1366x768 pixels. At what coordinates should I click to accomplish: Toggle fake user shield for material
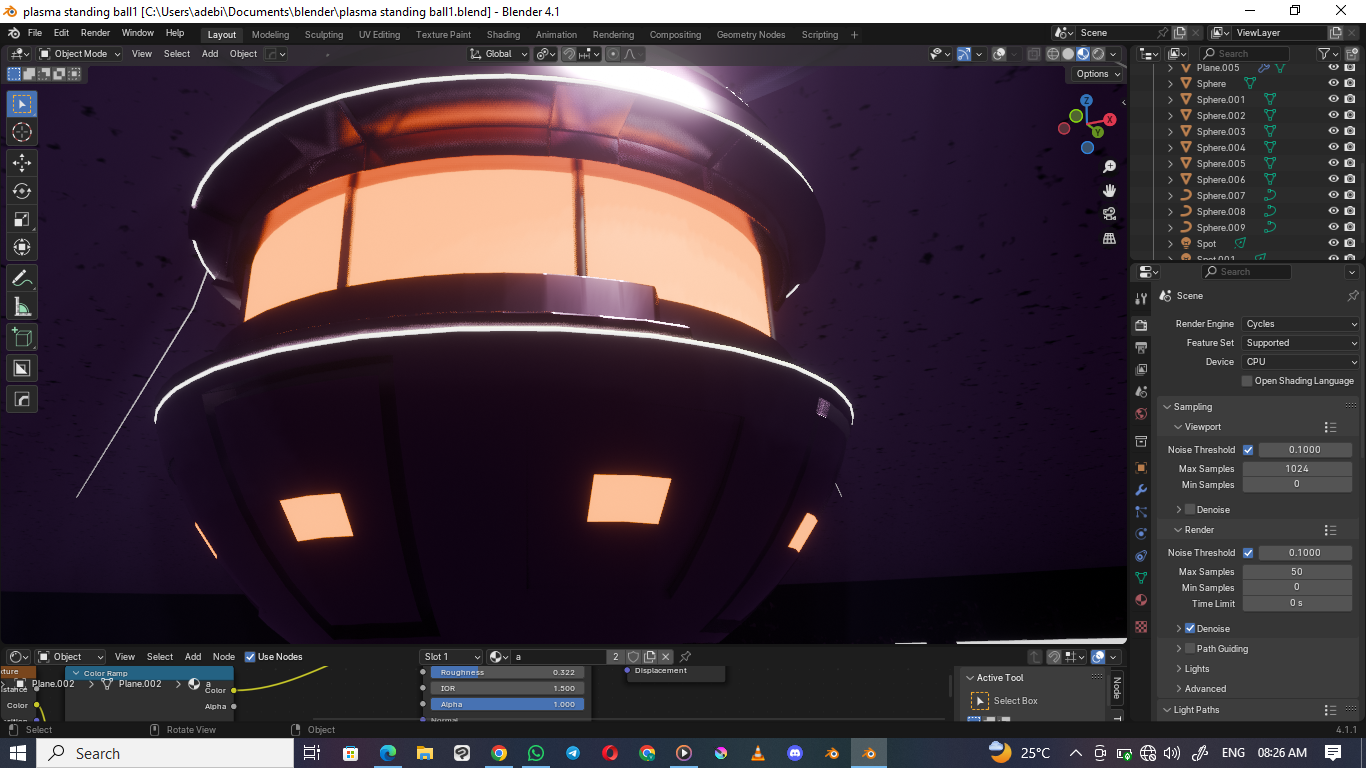click(x=633, y=657)
